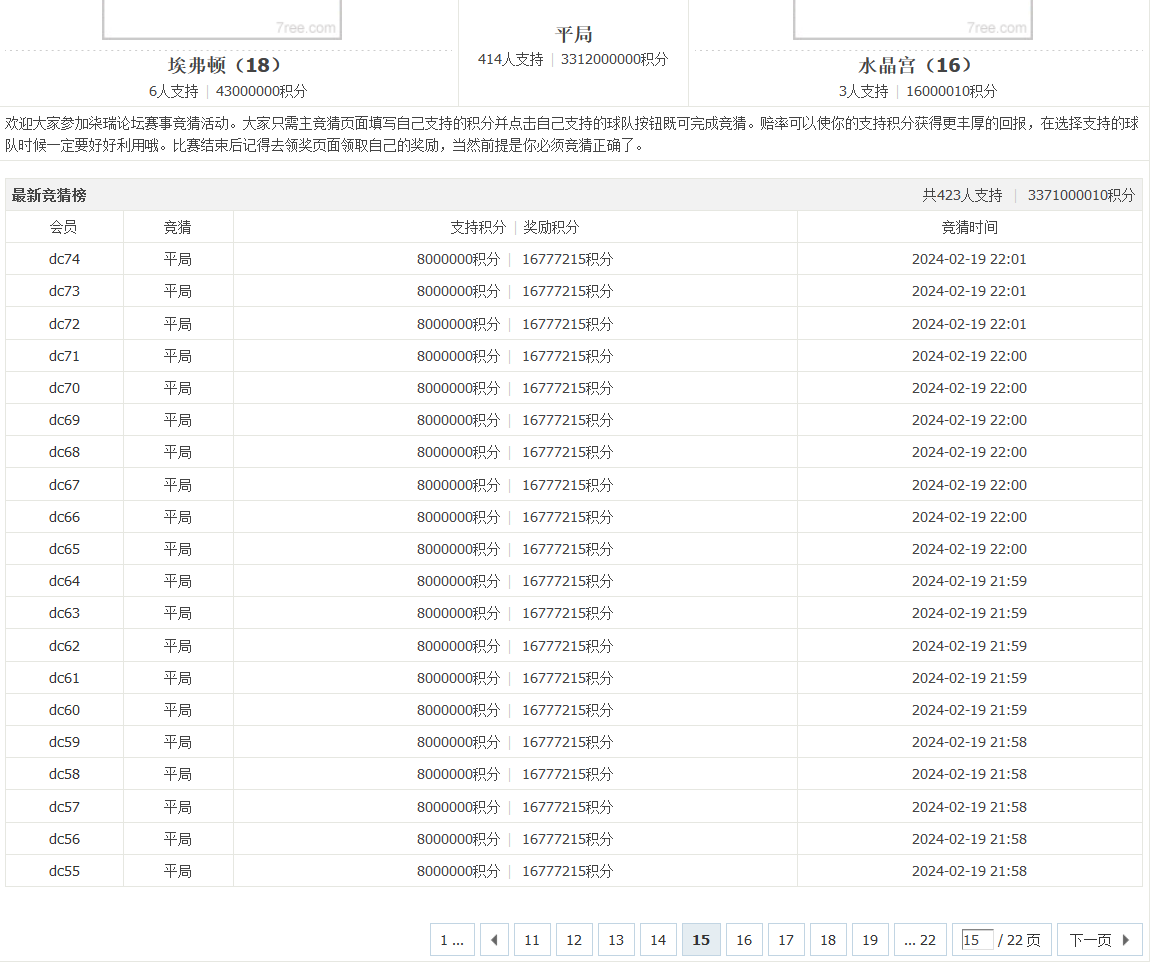Go to page 16
Image resolution: width=1151 pixels, height=966 pixels.
(x=744, y=939)
